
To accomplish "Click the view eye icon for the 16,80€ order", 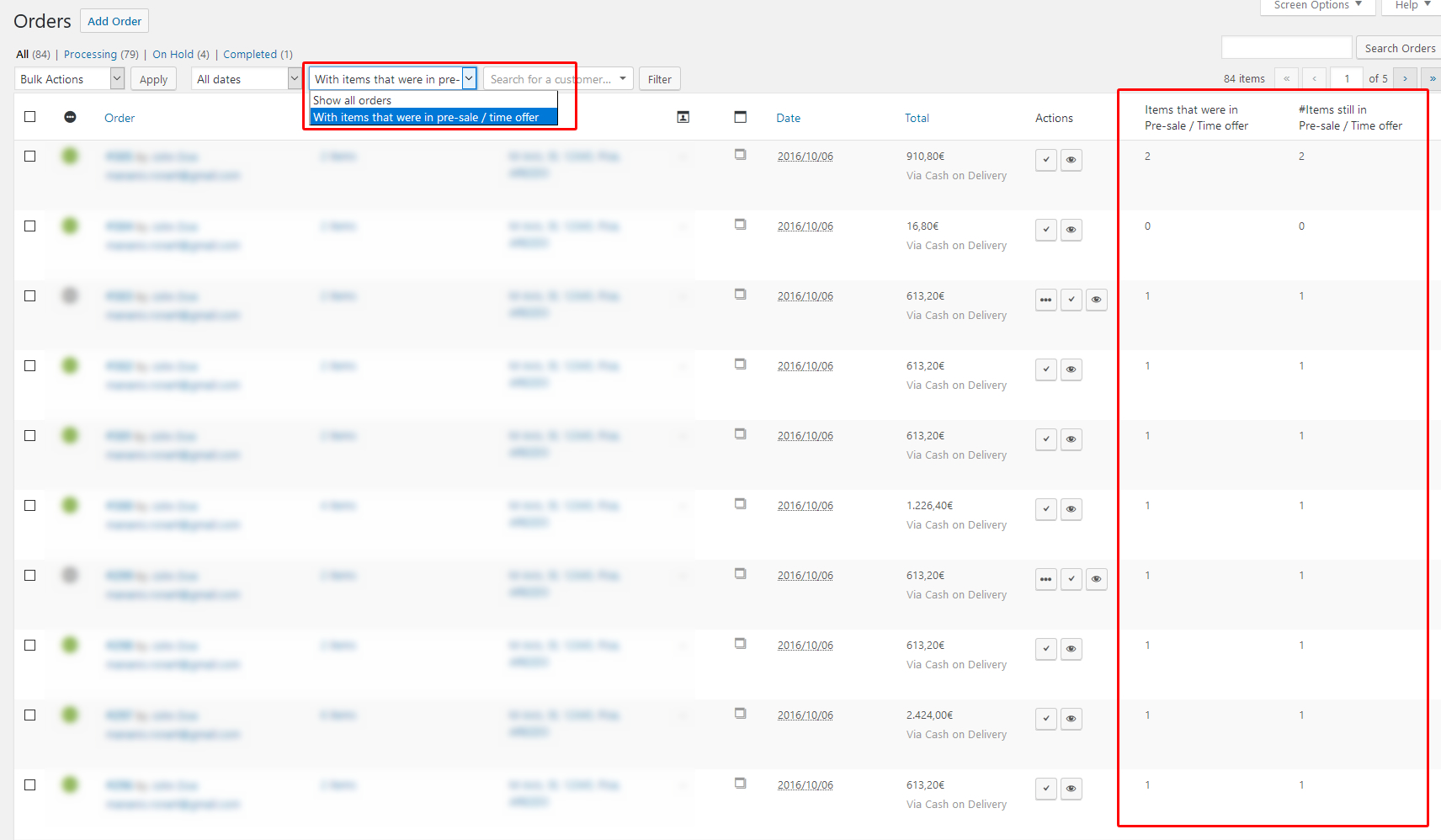I will (x=1071, y=230).
